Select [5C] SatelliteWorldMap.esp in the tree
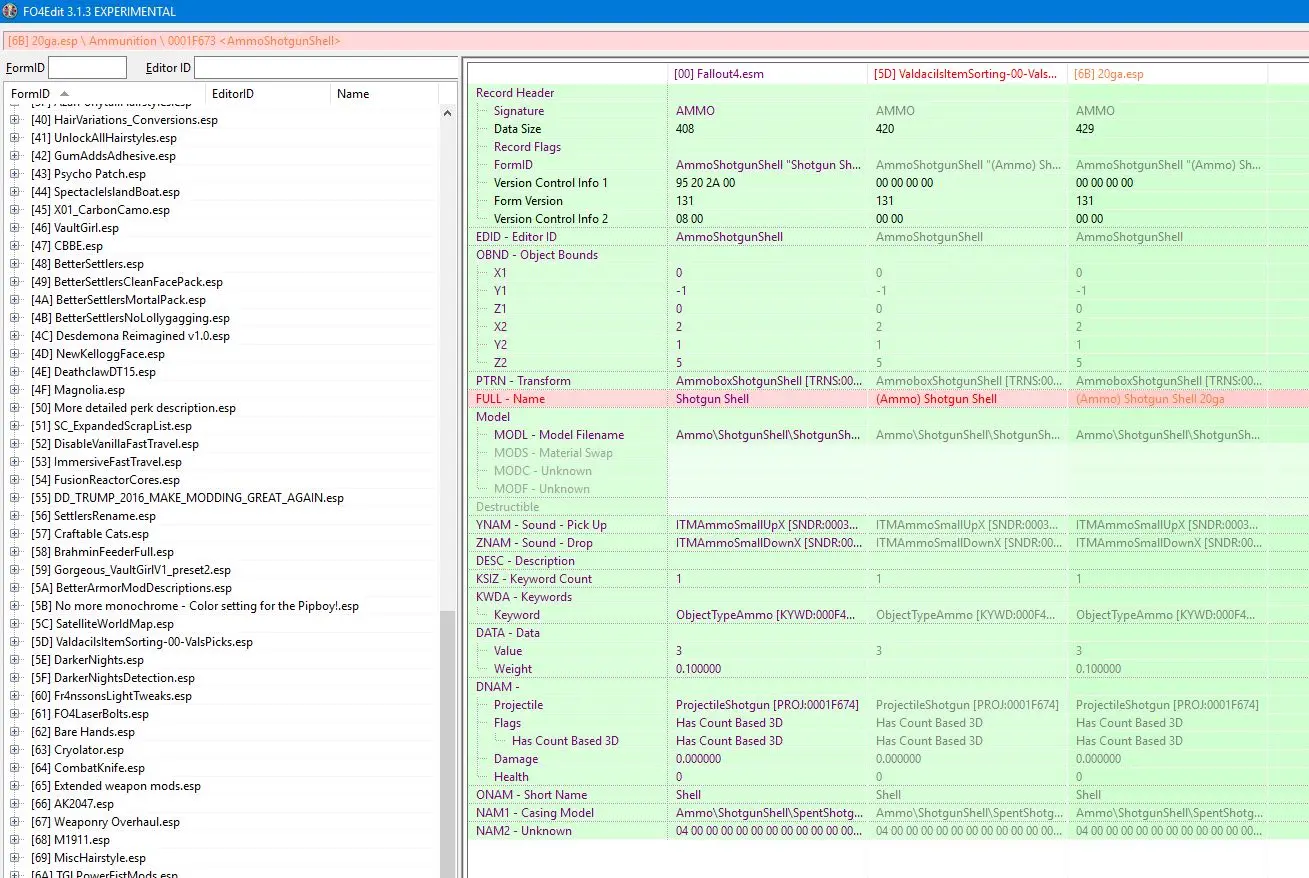Image resolution: width=1309 pixels, height=878 pixels. click(x=103, y=624)
